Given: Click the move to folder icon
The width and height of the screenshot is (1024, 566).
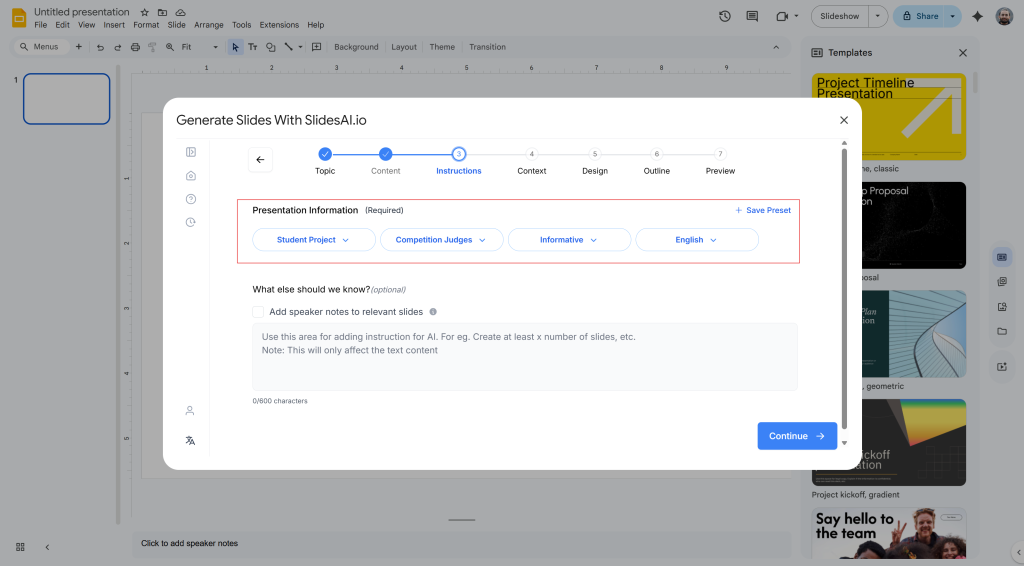Looking at the screenshot, I should (162, 12).
